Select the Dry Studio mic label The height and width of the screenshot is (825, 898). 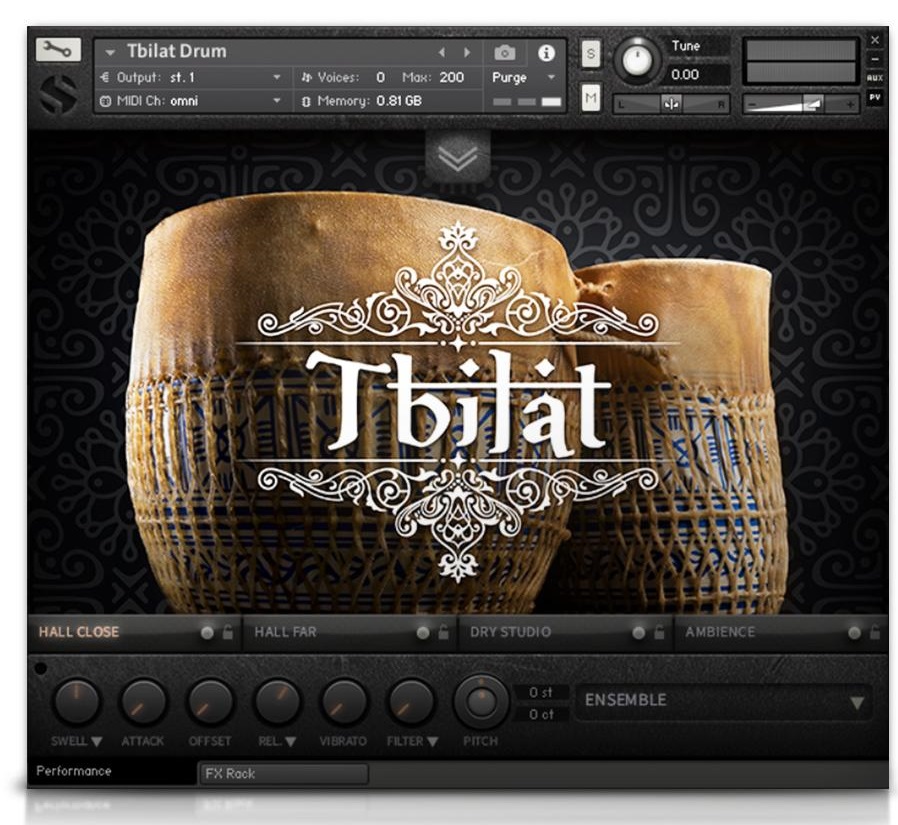click(x=510, y=632)
